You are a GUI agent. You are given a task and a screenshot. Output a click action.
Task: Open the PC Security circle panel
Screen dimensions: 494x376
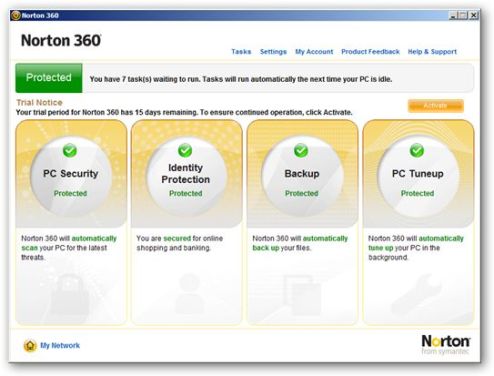tap(71, 177)
